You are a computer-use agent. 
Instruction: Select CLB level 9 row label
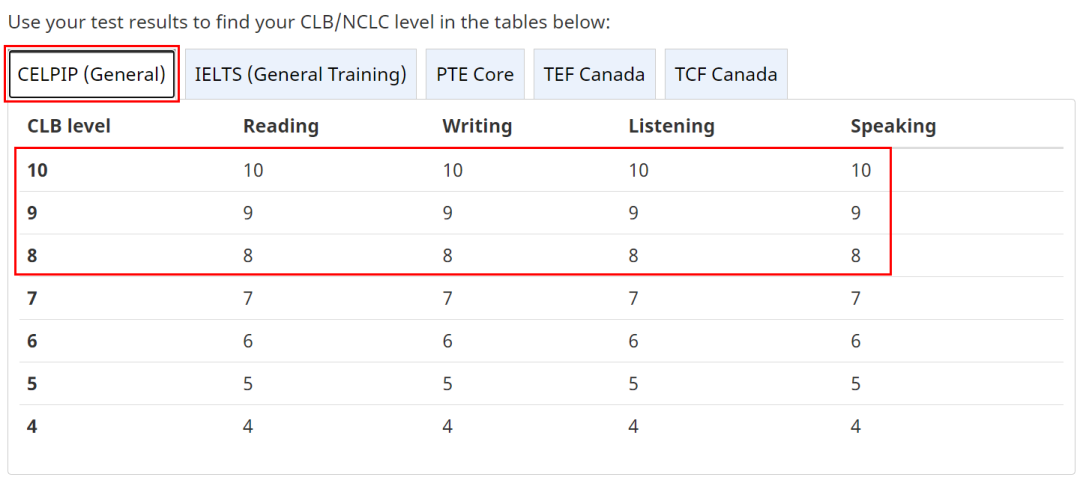click(32, 213)
